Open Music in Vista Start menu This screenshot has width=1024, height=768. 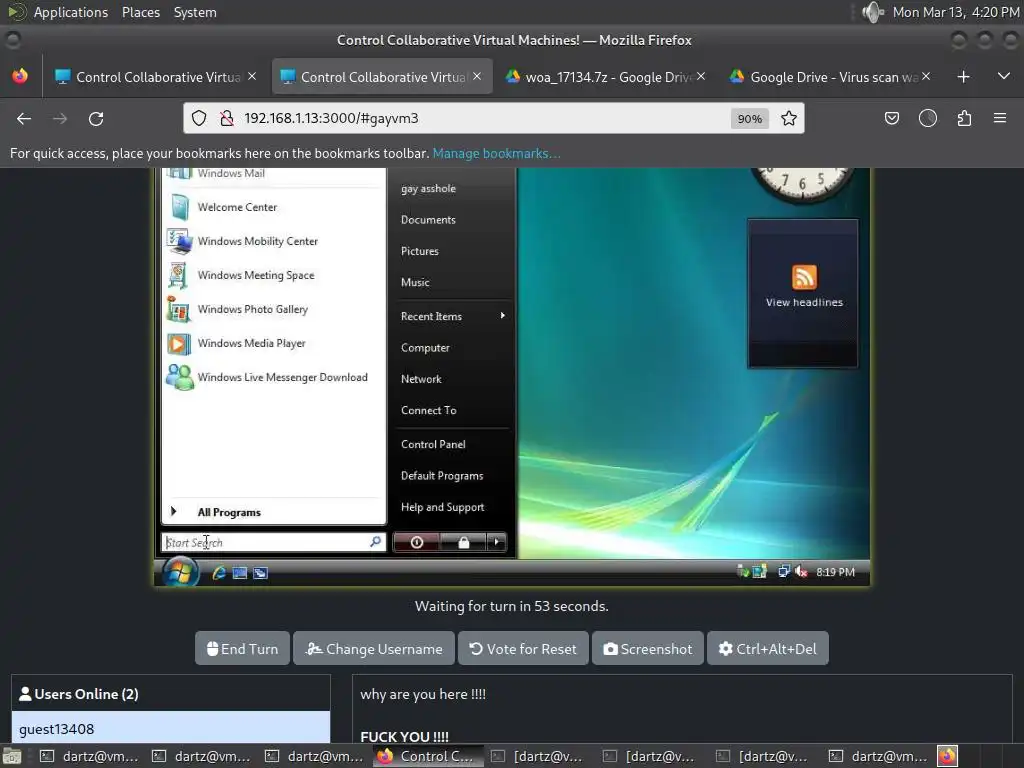click(415, 283)
